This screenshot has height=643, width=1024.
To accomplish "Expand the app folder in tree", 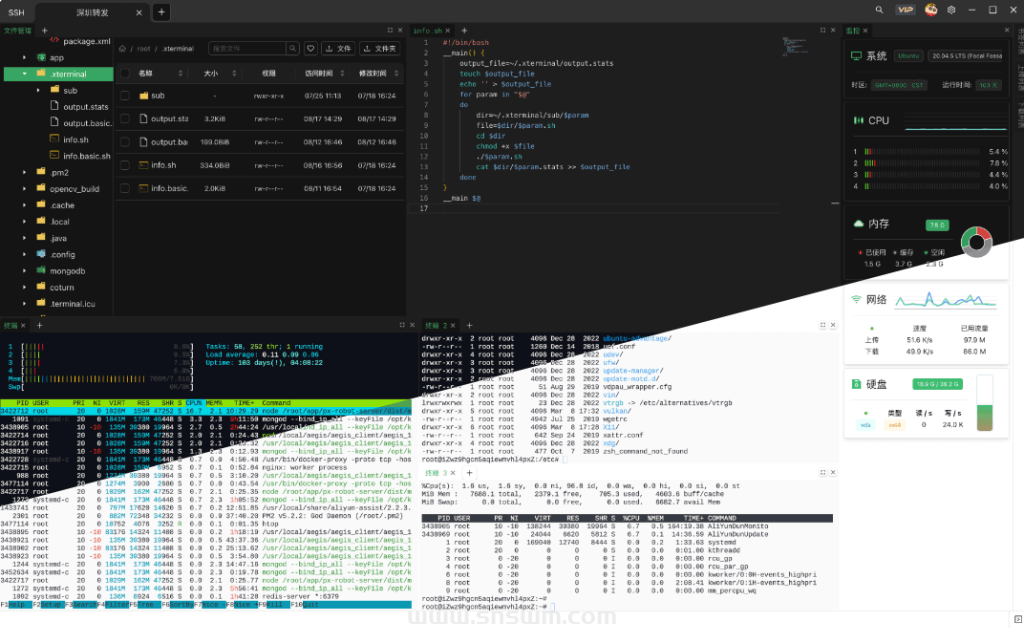I will point(26,58).
